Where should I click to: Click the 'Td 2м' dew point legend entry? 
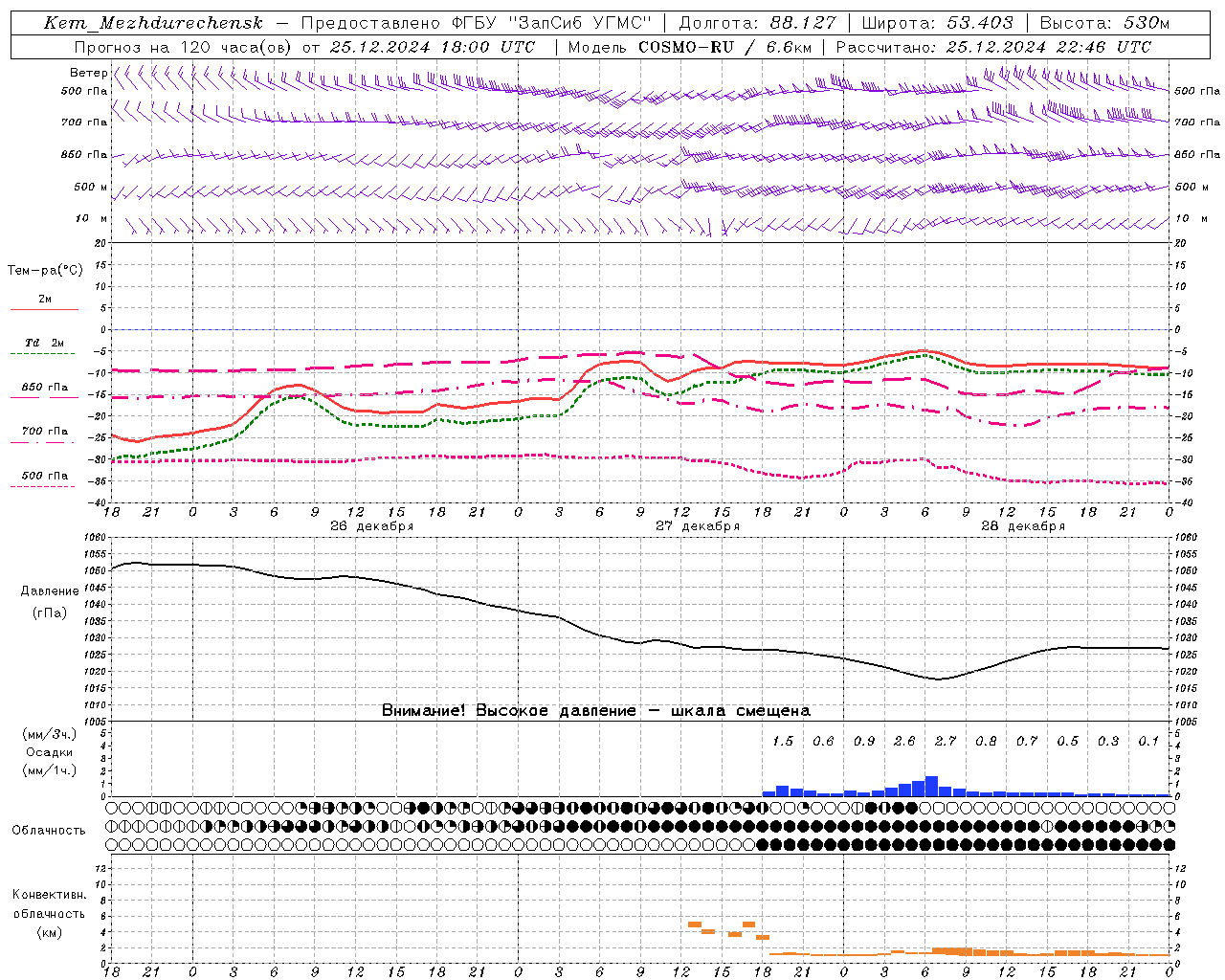click(45, 343)
